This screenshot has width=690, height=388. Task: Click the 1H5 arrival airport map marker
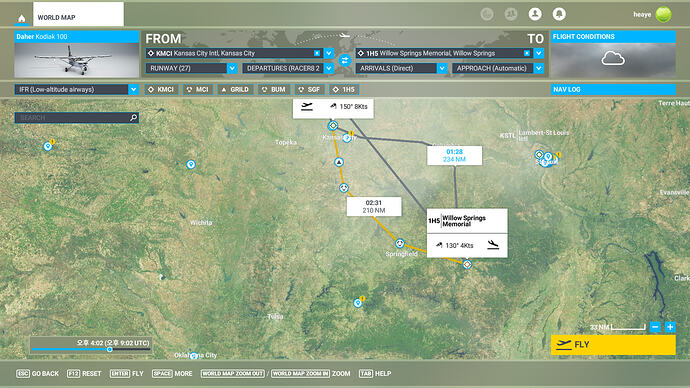tap(467, 264)
